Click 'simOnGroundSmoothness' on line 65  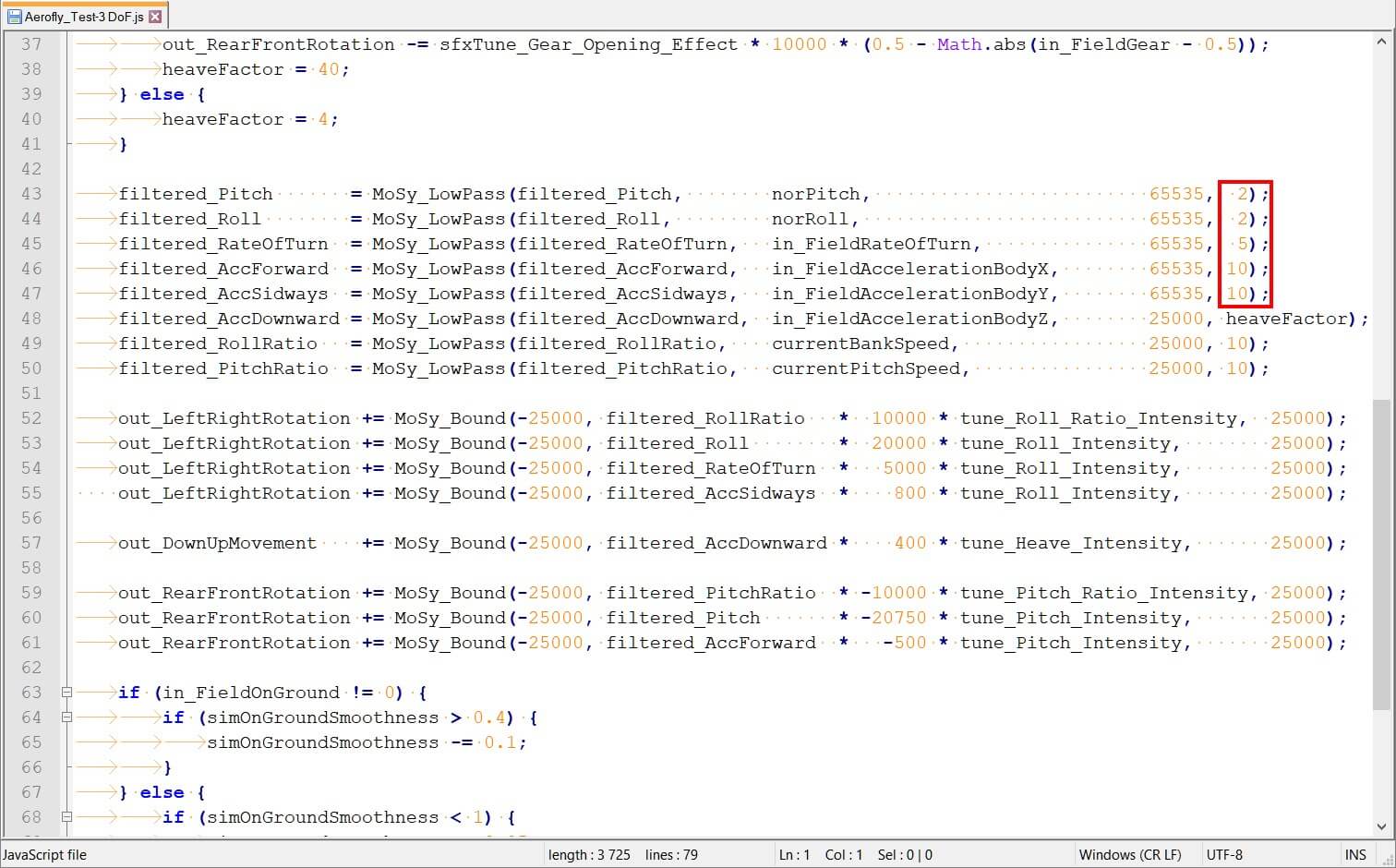pyautogui.click(x=323, y=742)
